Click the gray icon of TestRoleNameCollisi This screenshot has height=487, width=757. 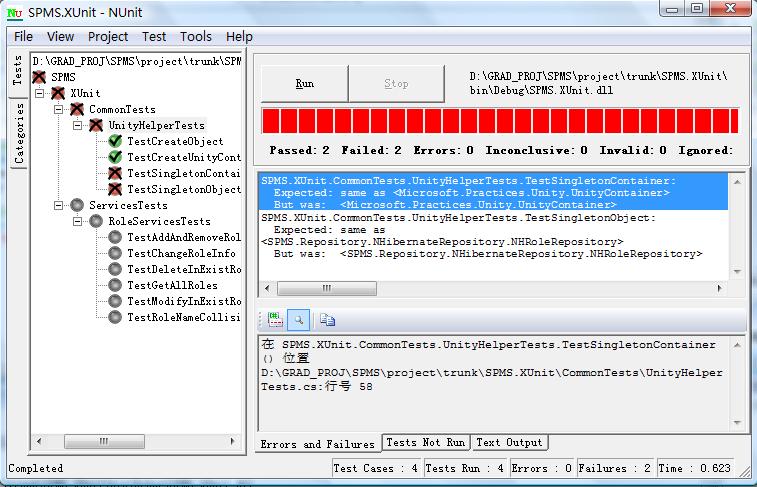115,317
